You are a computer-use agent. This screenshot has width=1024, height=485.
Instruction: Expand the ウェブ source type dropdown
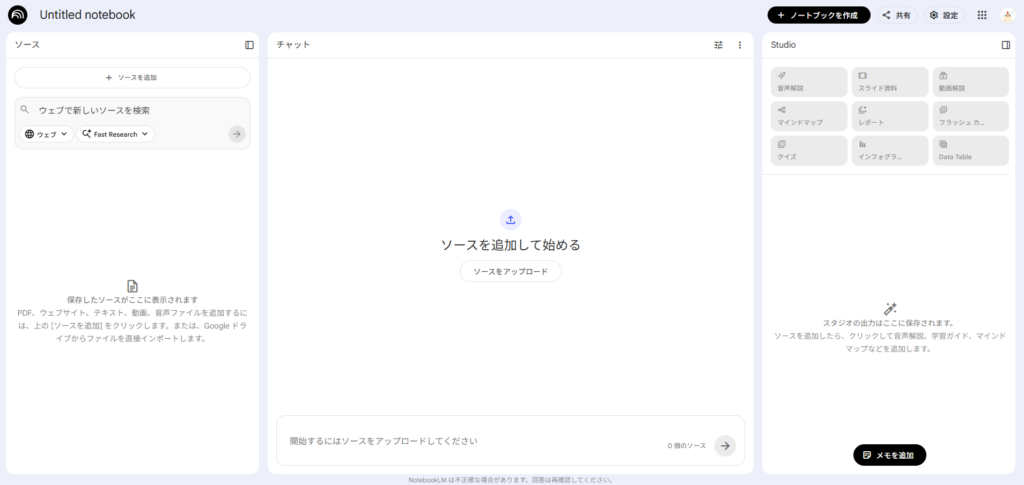[x=48, y=134]
